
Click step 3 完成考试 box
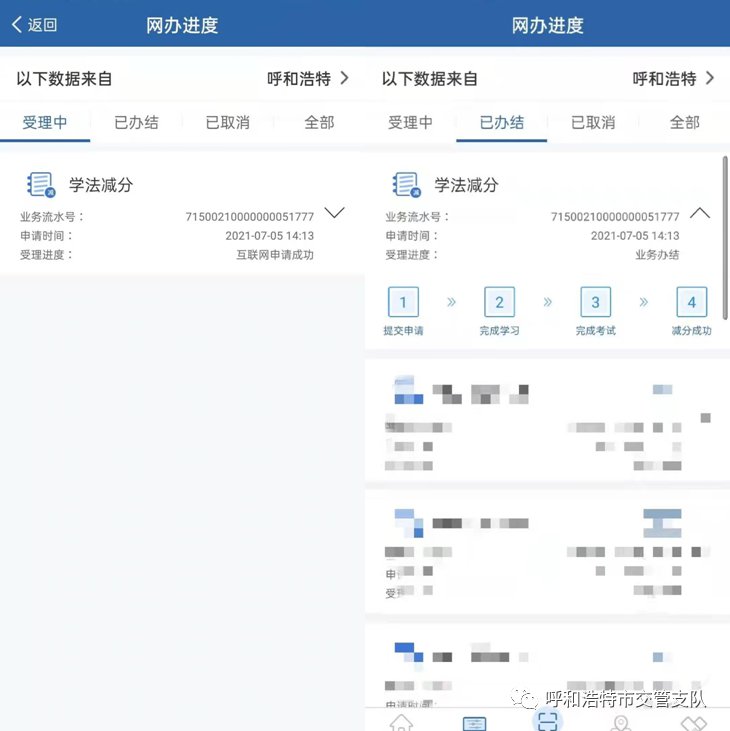(595, 302)
